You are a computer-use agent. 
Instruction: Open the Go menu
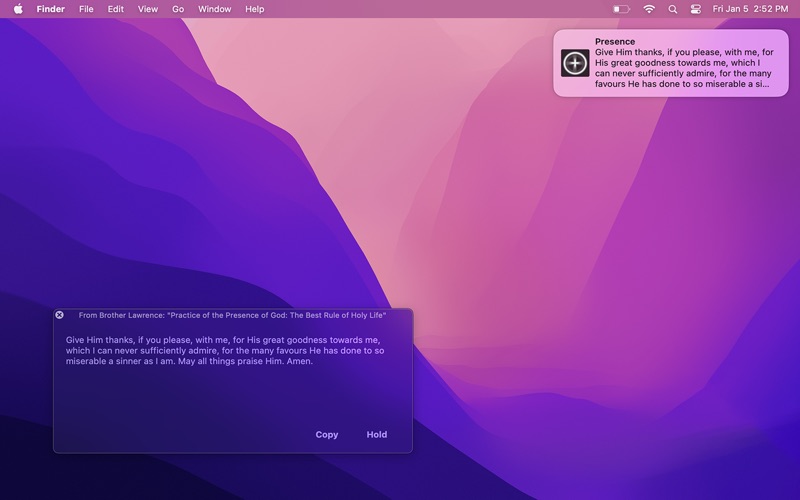coord(178,9)
